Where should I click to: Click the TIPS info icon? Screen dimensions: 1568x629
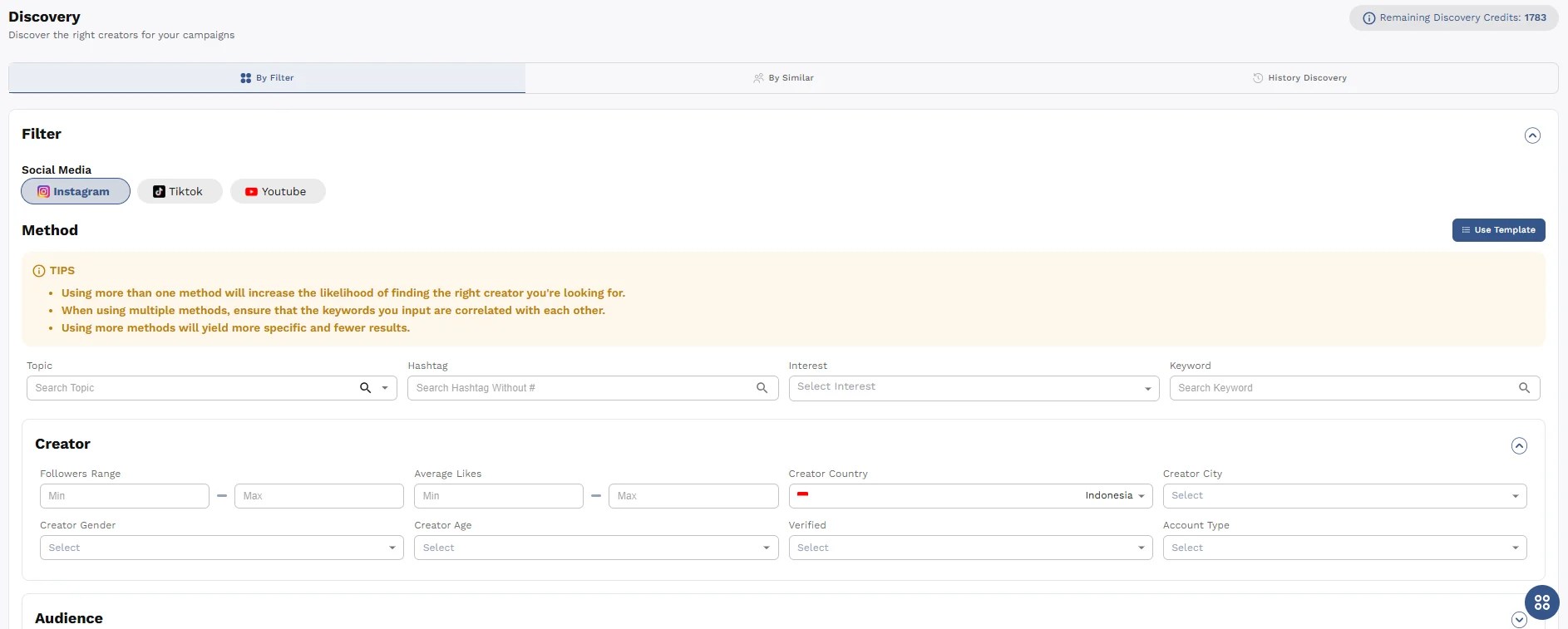click(38, 271)
